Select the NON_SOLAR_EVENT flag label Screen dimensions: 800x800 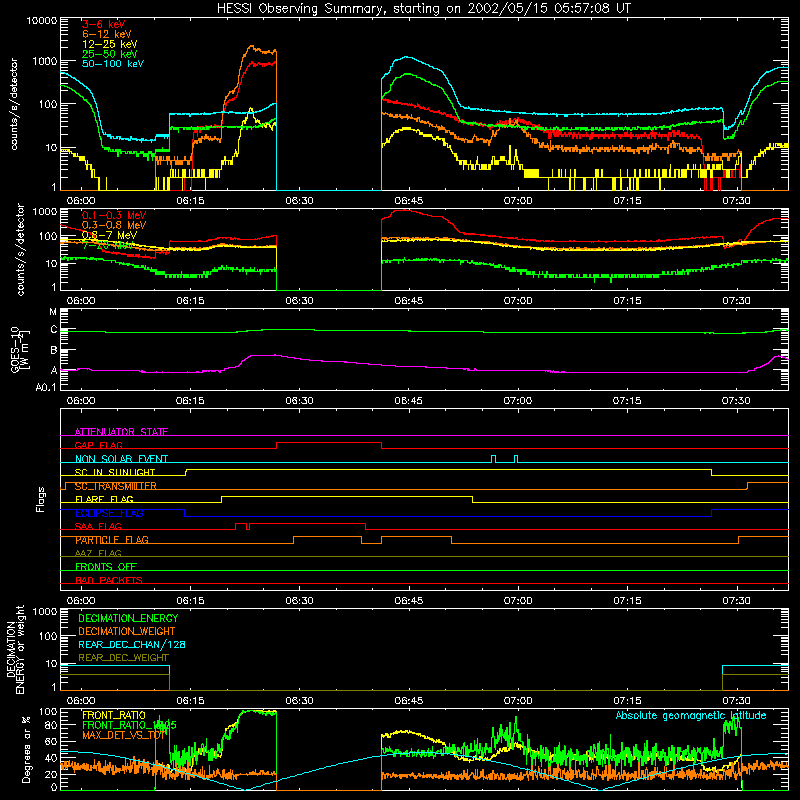pos(121,459)
